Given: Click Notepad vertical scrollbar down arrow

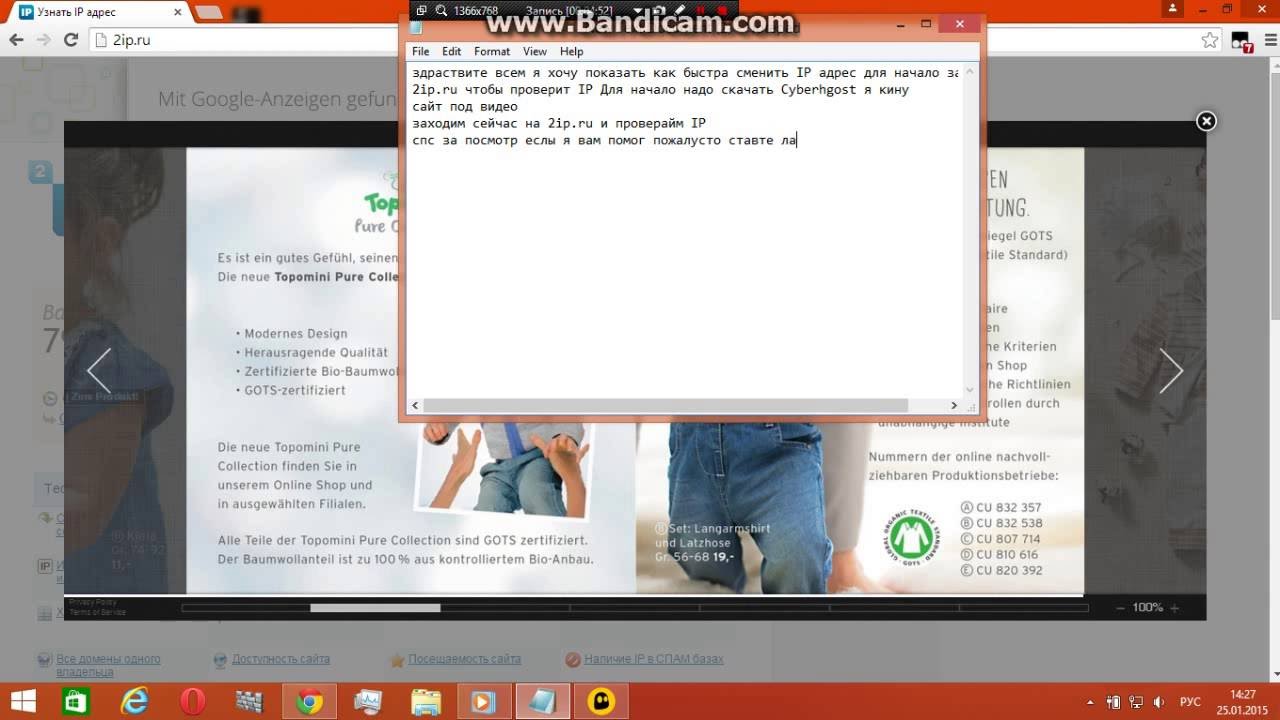Looking at the screenshot, I should (970, 389).
